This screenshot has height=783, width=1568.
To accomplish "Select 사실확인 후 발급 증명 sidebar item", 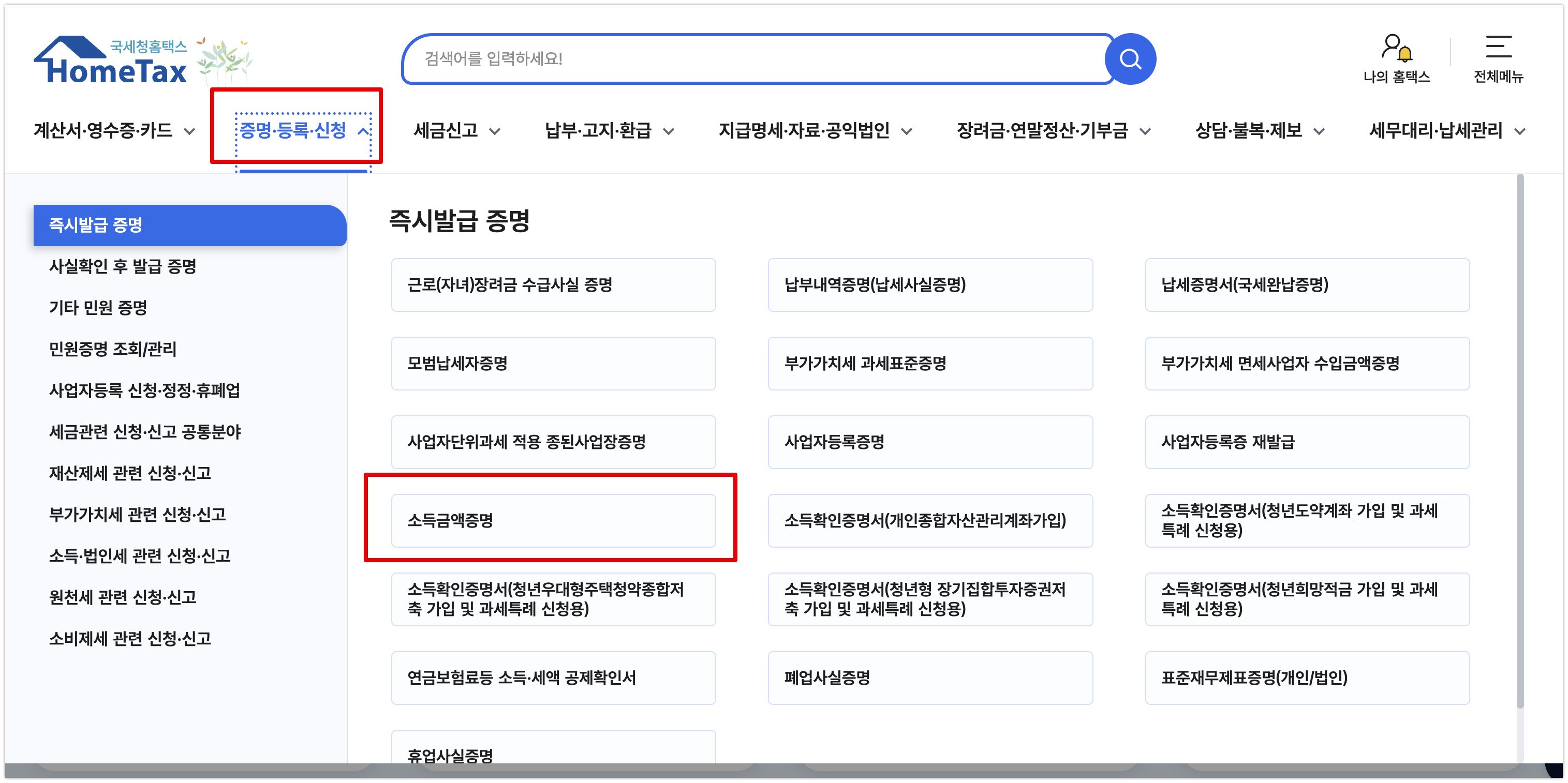I will 122,266.
